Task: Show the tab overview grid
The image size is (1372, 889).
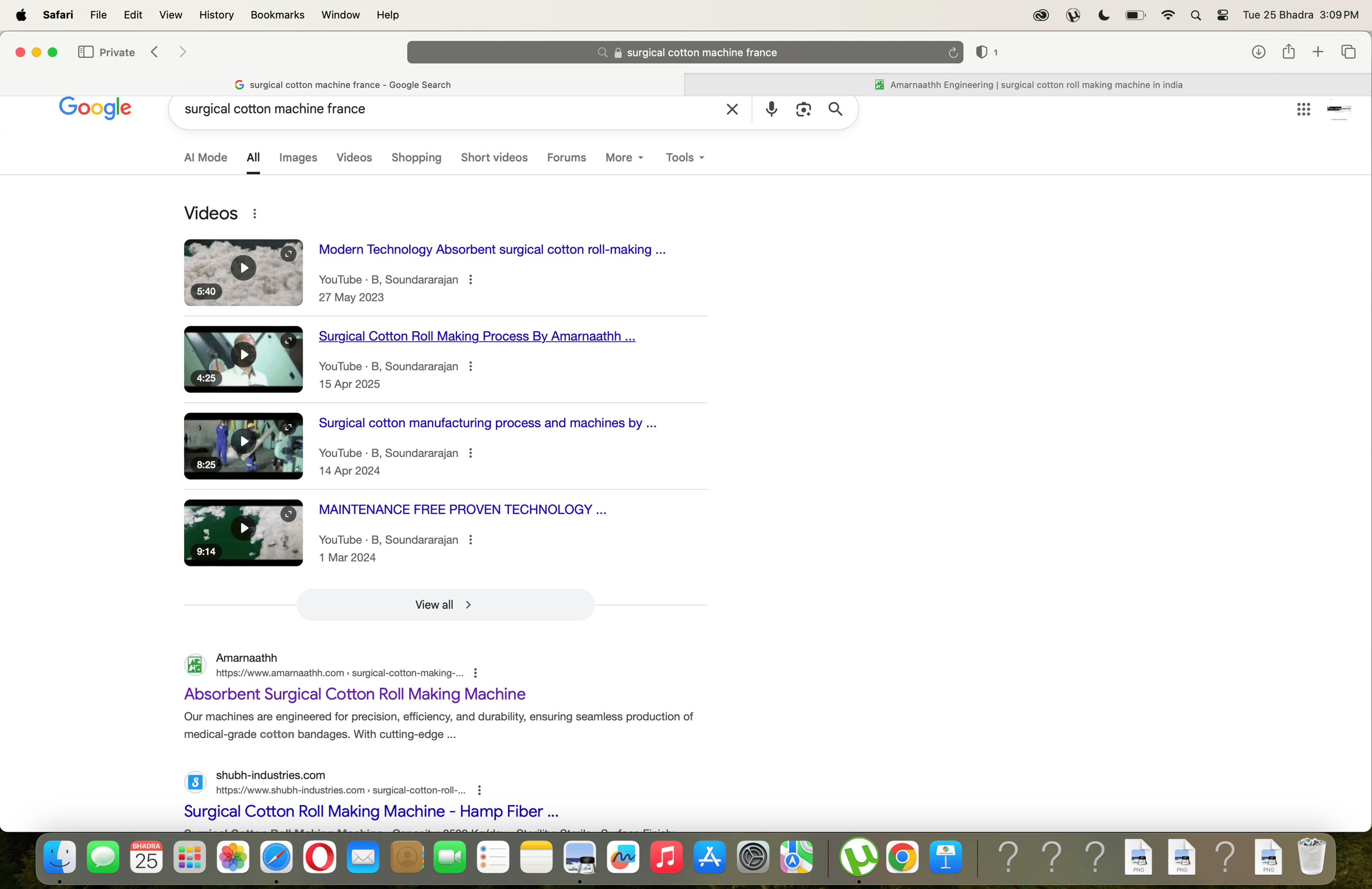Action: point(1349,52)
